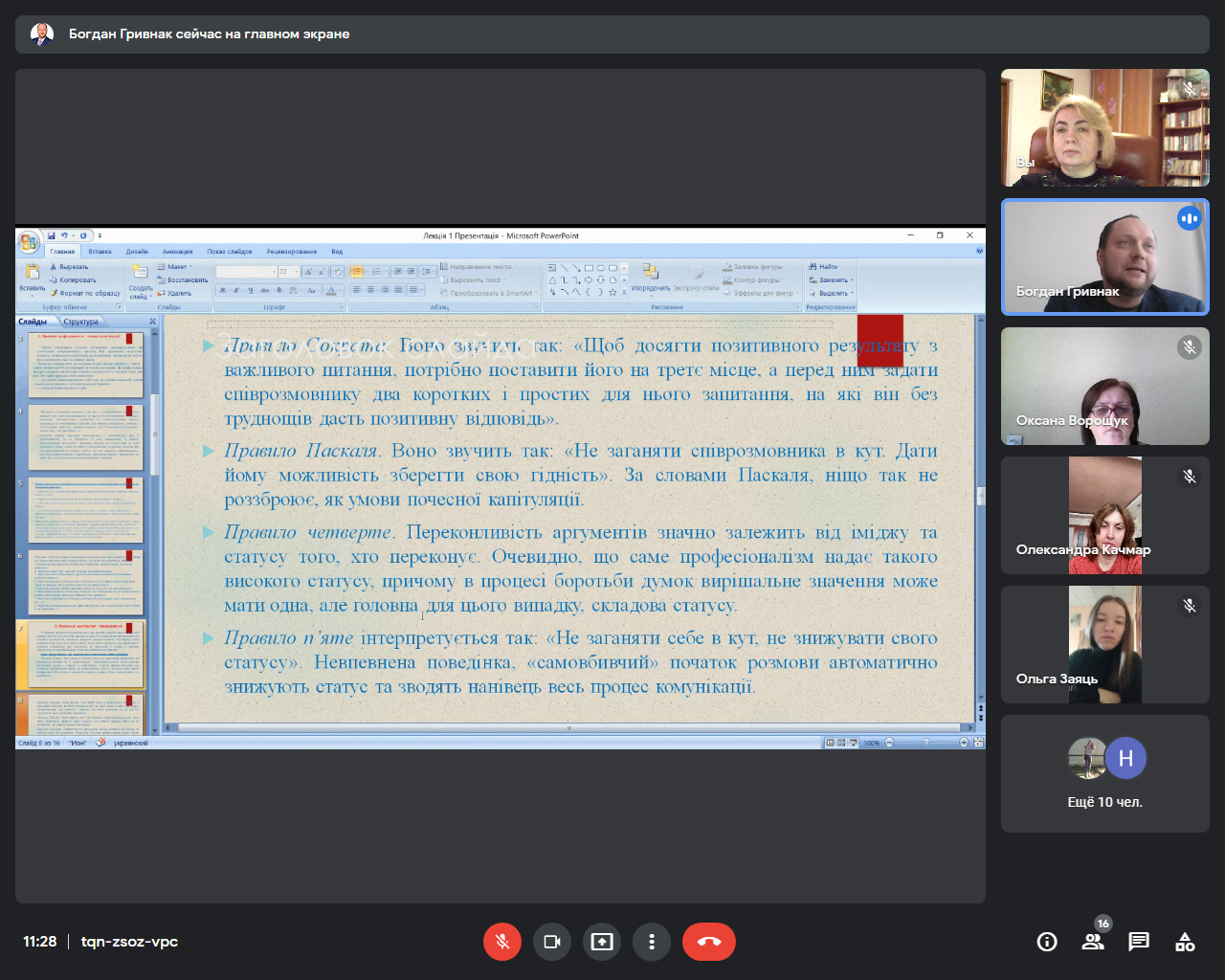Hang up with the red leave call button

point(709,942)
